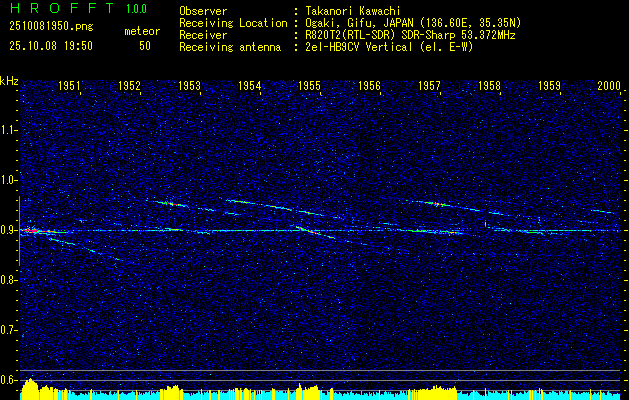629x400 pixels.
Task: Click the red meteor echo near 1957
Action: 439,205
